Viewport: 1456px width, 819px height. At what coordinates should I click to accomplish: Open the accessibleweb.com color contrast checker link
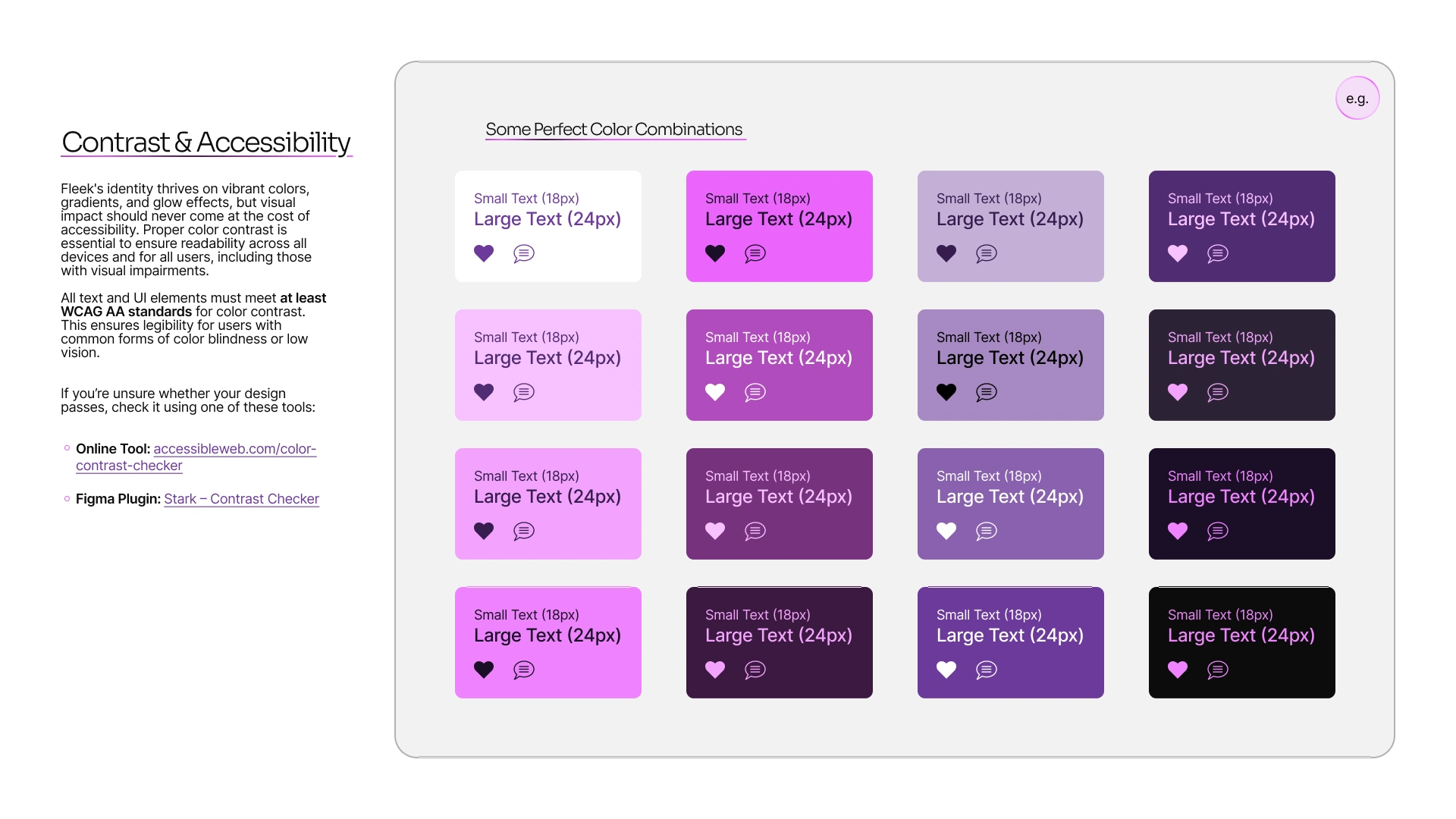tap(234, 449)
